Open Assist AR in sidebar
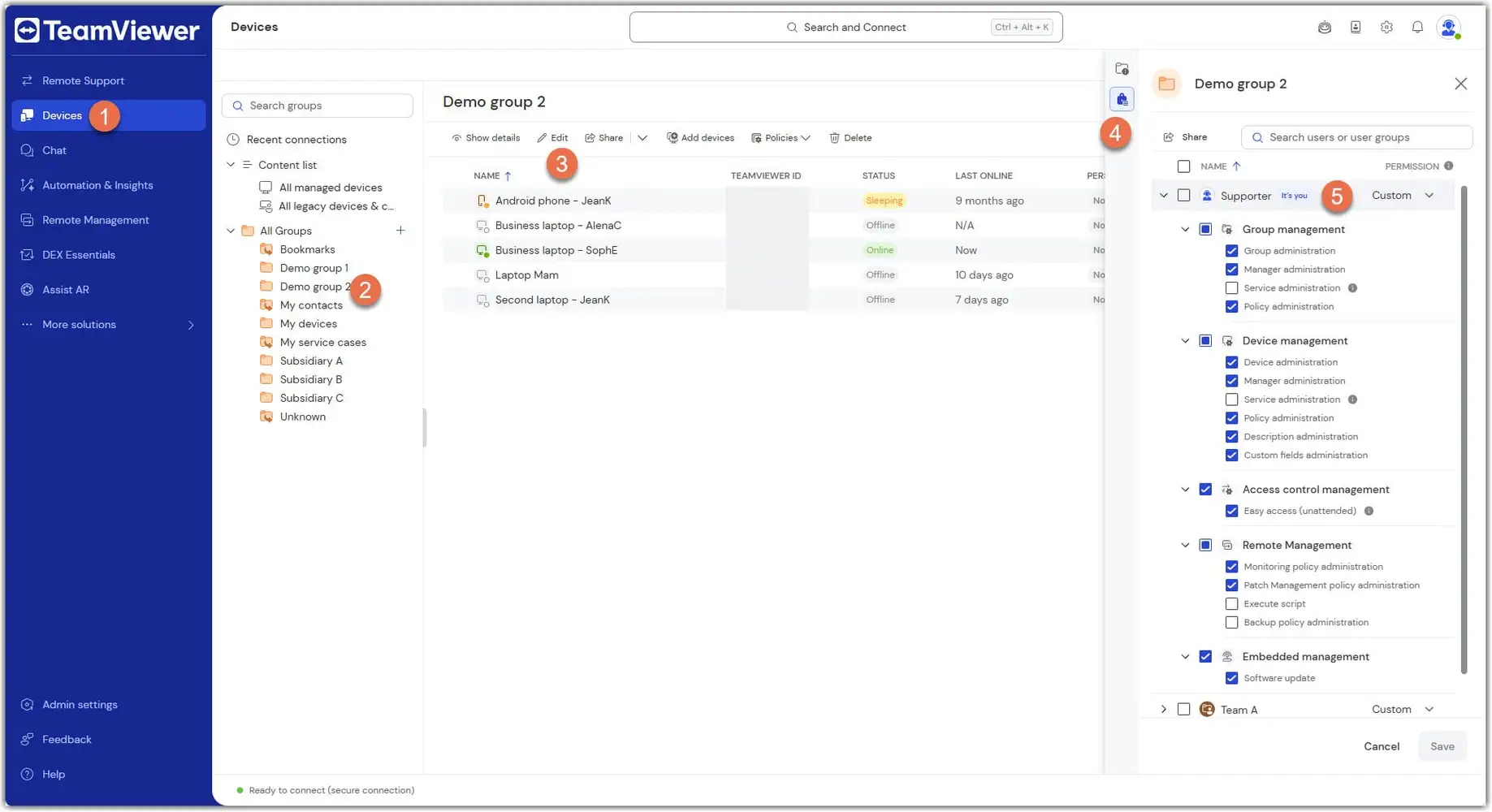 (109, 290)
